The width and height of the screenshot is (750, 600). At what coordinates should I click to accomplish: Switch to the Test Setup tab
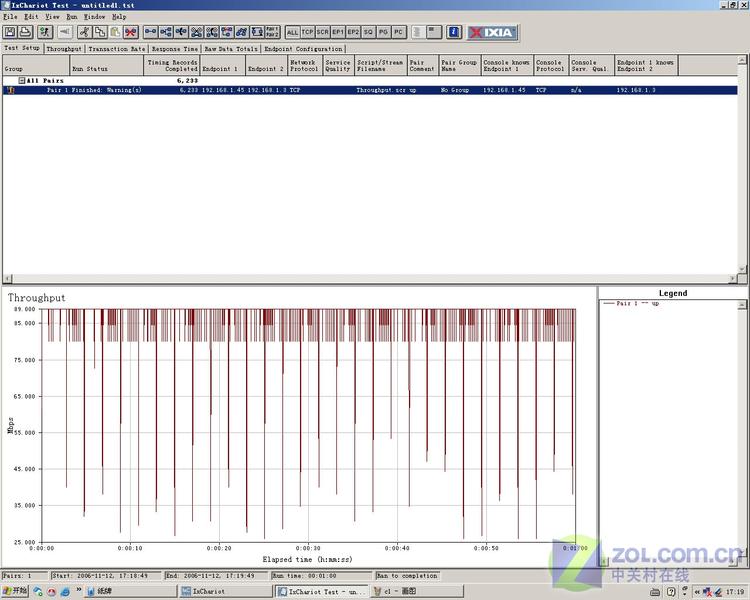(x=22, y=48)
